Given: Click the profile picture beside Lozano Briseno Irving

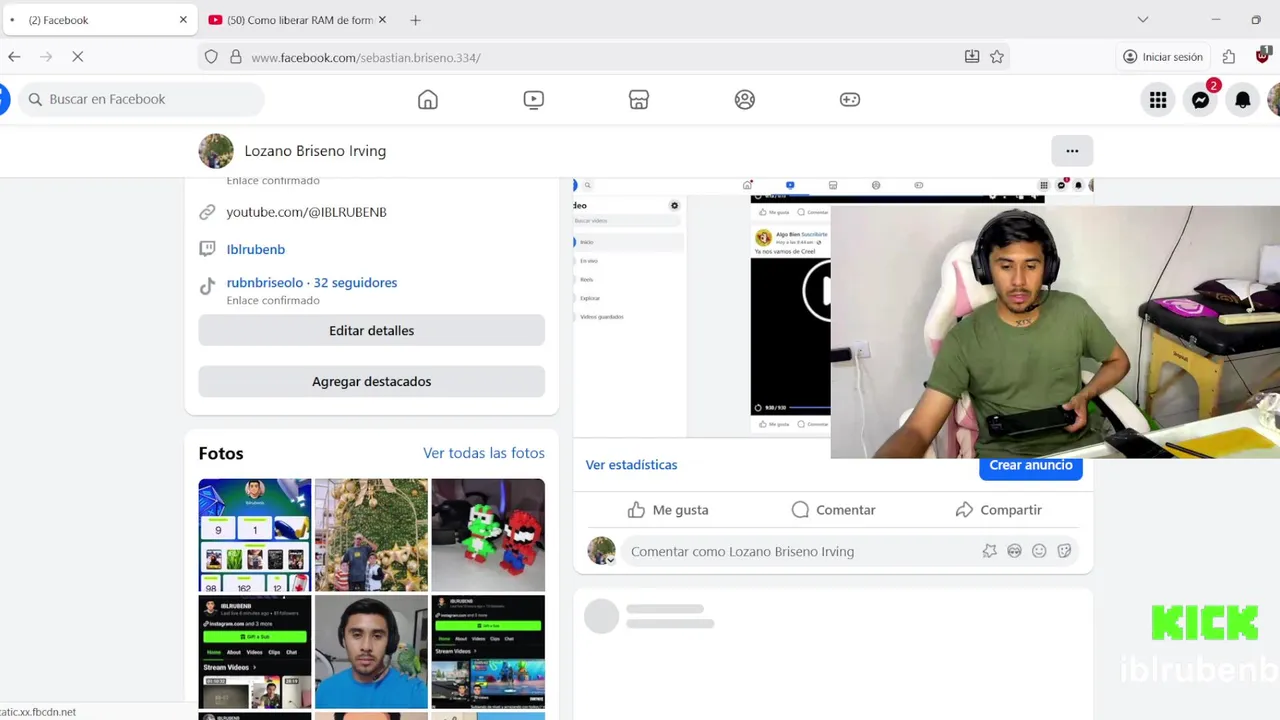Looking at the screenshot, I should click(x=216, y=151).
